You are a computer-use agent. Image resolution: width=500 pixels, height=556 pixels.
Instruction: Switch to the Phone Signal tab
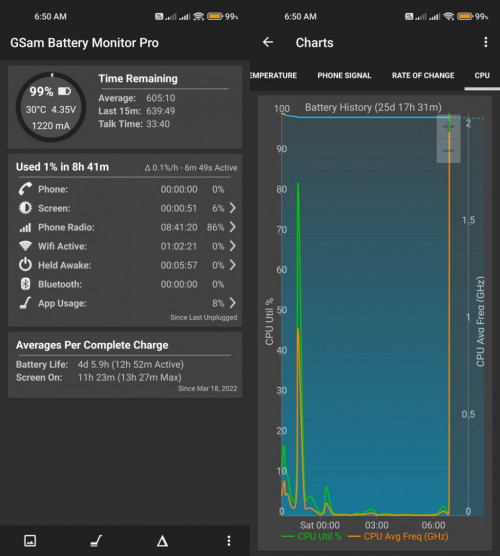point(344,76)
